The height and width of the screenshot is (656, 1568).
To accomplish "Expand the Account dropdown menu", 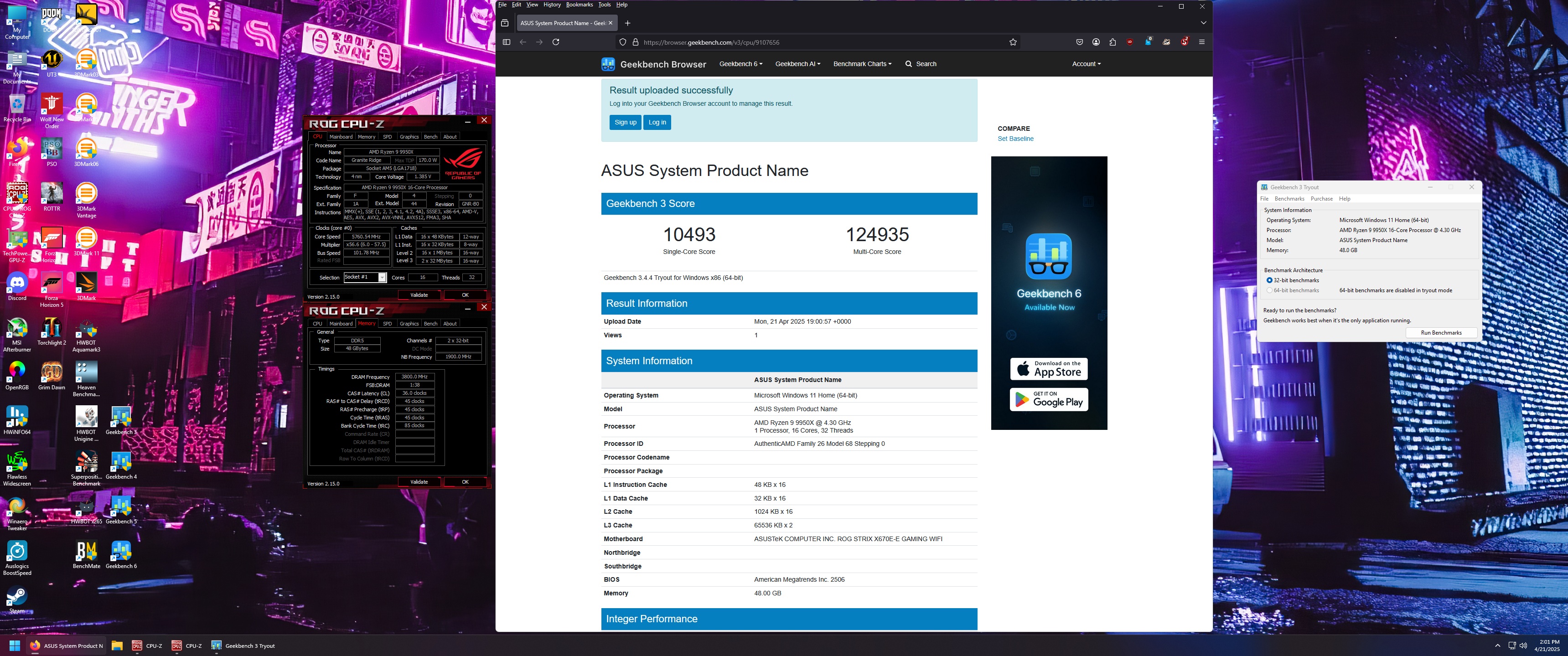I will click(1086, 64).
